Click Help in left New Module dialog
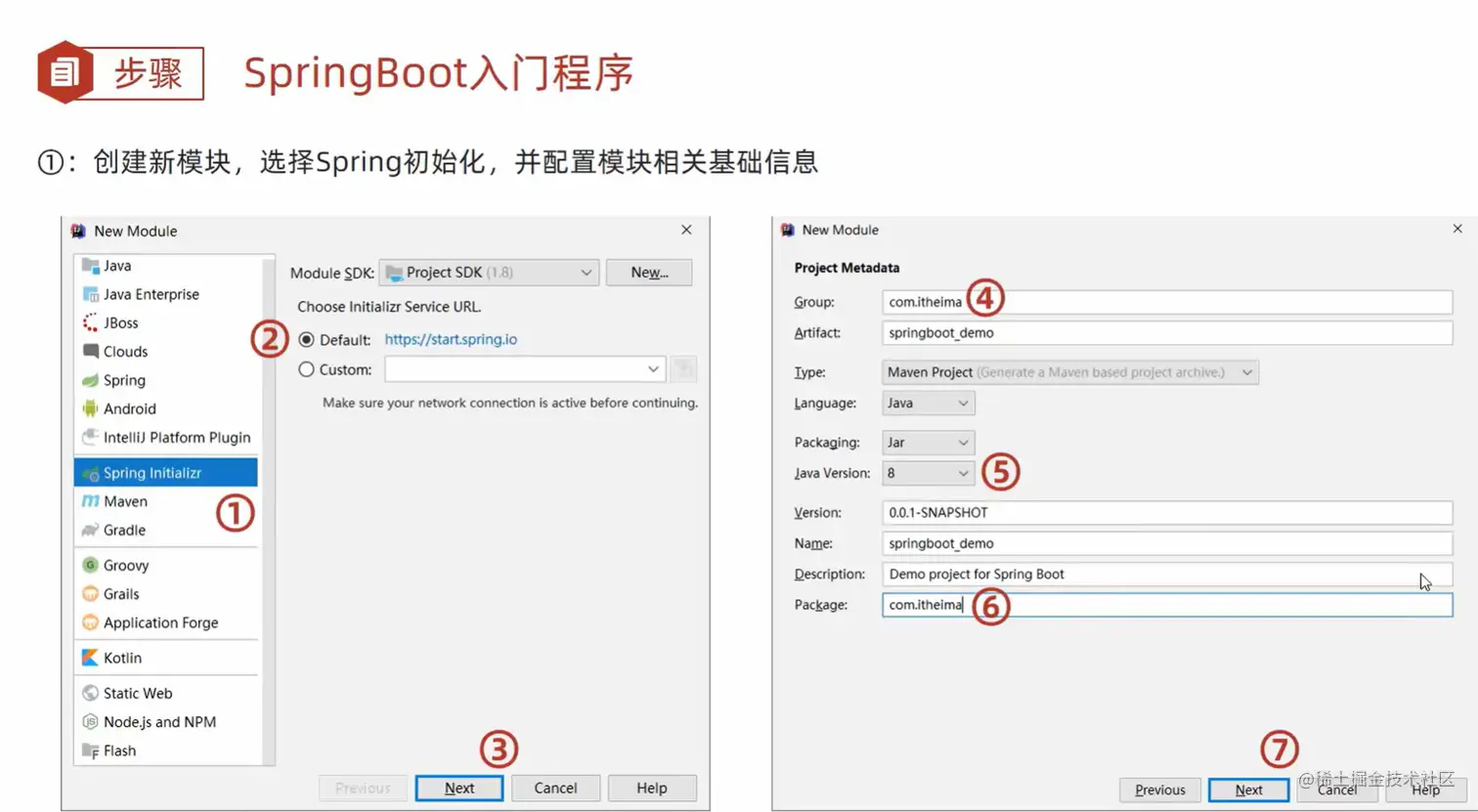 pos(652,788)
